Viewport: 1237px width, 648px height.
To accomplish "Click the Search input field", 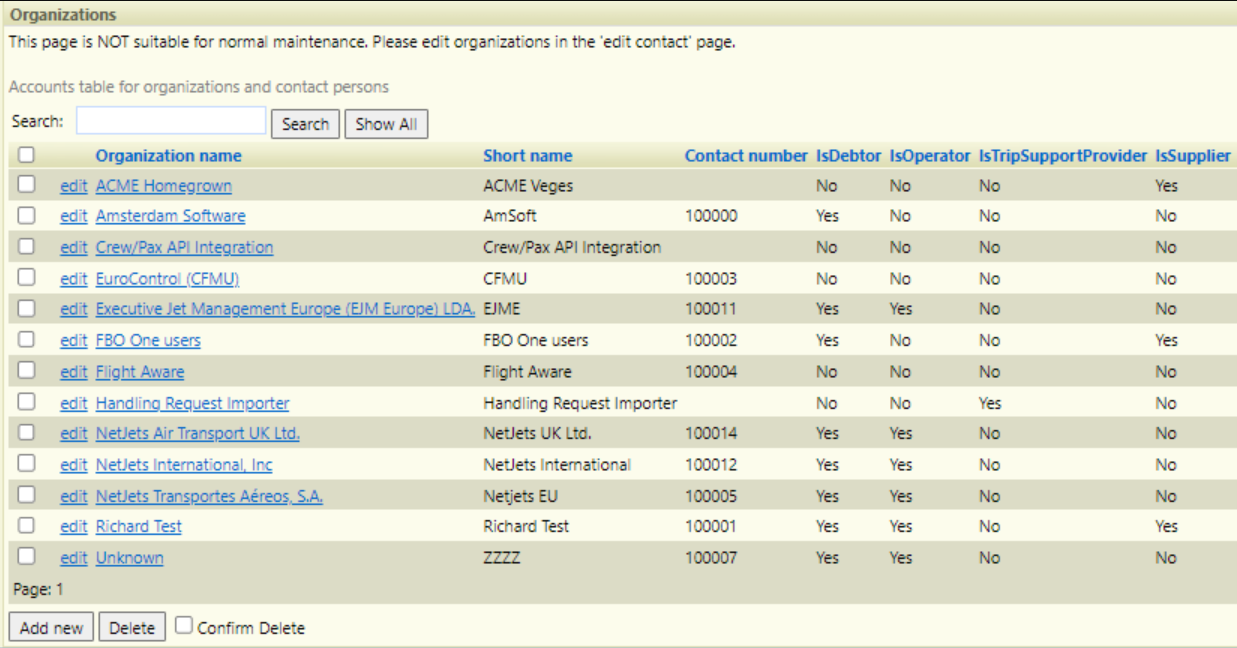I will [x=171, y=121].
